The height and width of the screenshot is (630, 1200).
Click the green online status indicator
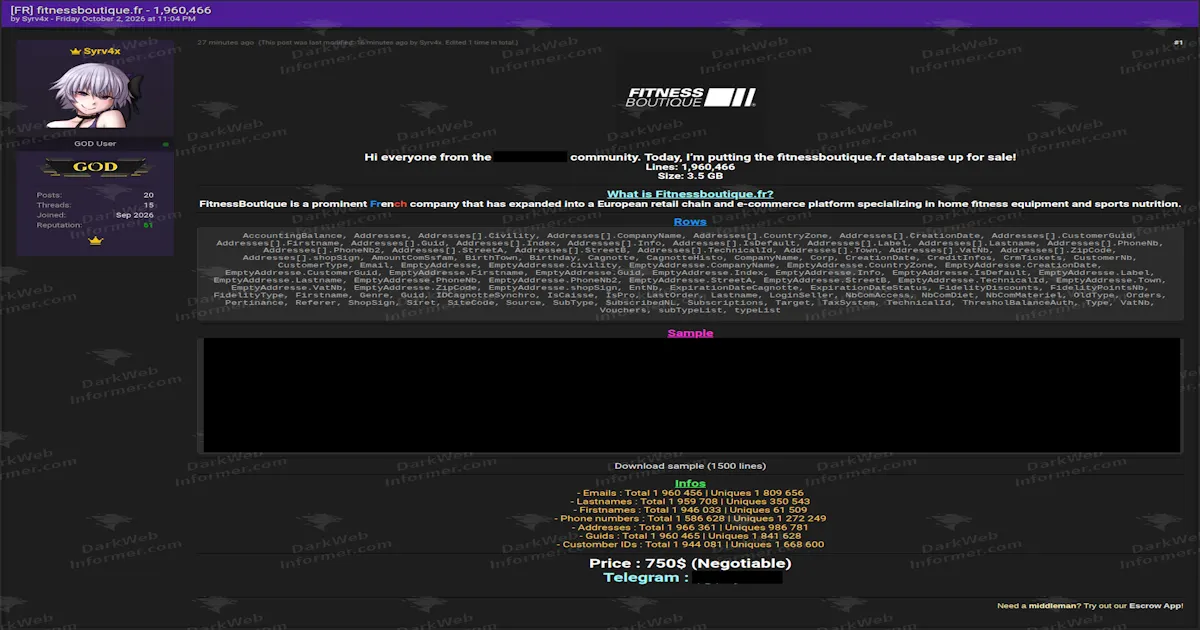click(x=166, y=144)
